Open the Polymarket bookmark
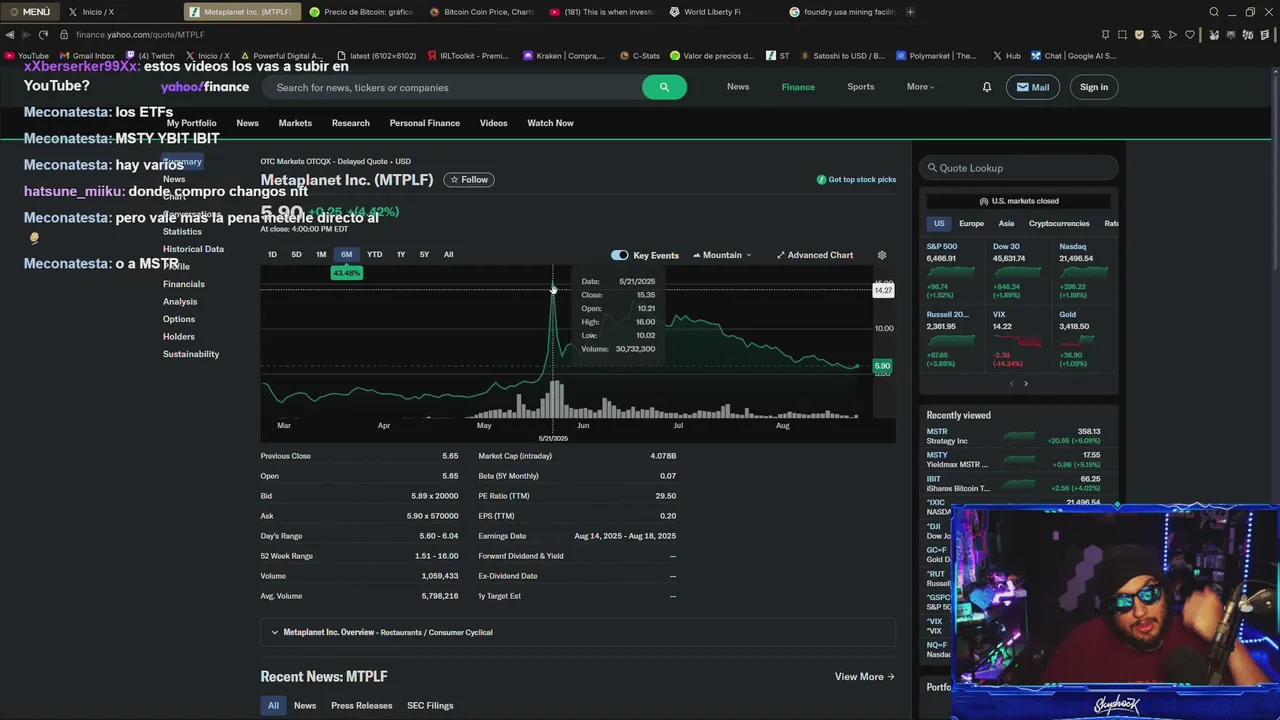 [937, 56]
